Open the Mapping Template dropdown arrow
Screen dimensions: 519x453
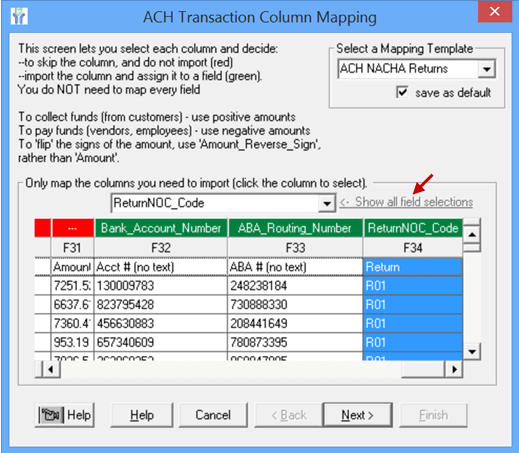click(487, 69)
